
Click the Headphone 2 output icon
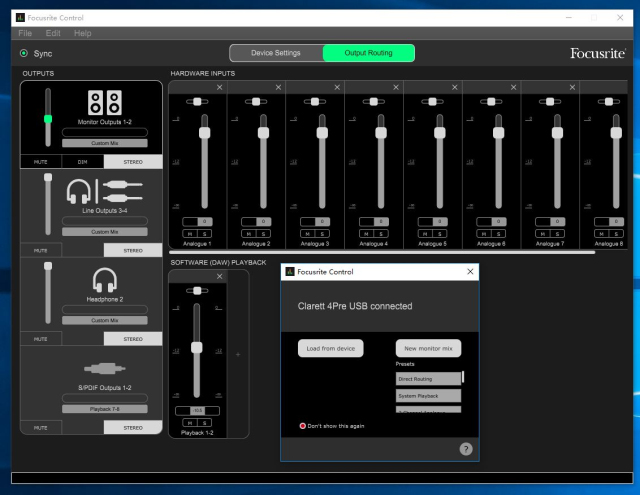click(104, 281)
